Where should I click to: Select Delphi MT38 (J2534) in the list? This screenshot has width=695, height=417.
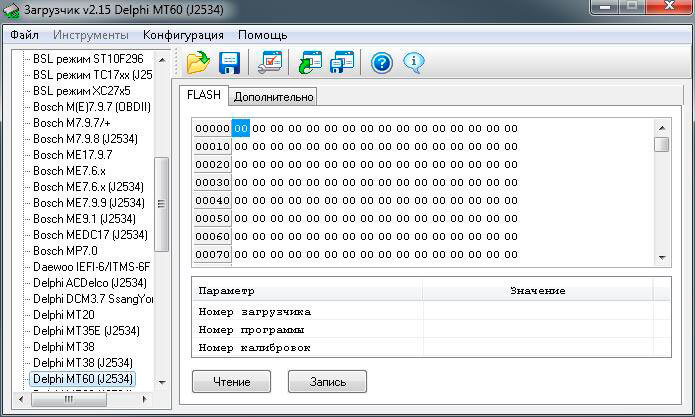click(x=83, y=363)
